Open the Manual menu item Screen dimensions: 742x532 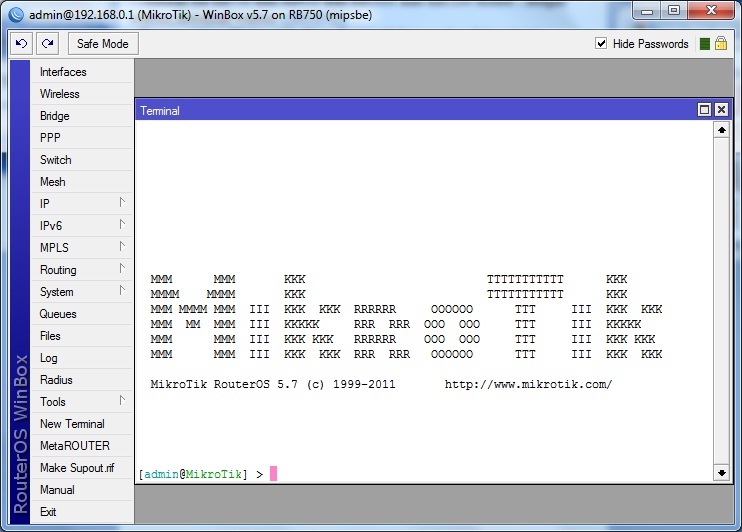click(x=81, y=490)
